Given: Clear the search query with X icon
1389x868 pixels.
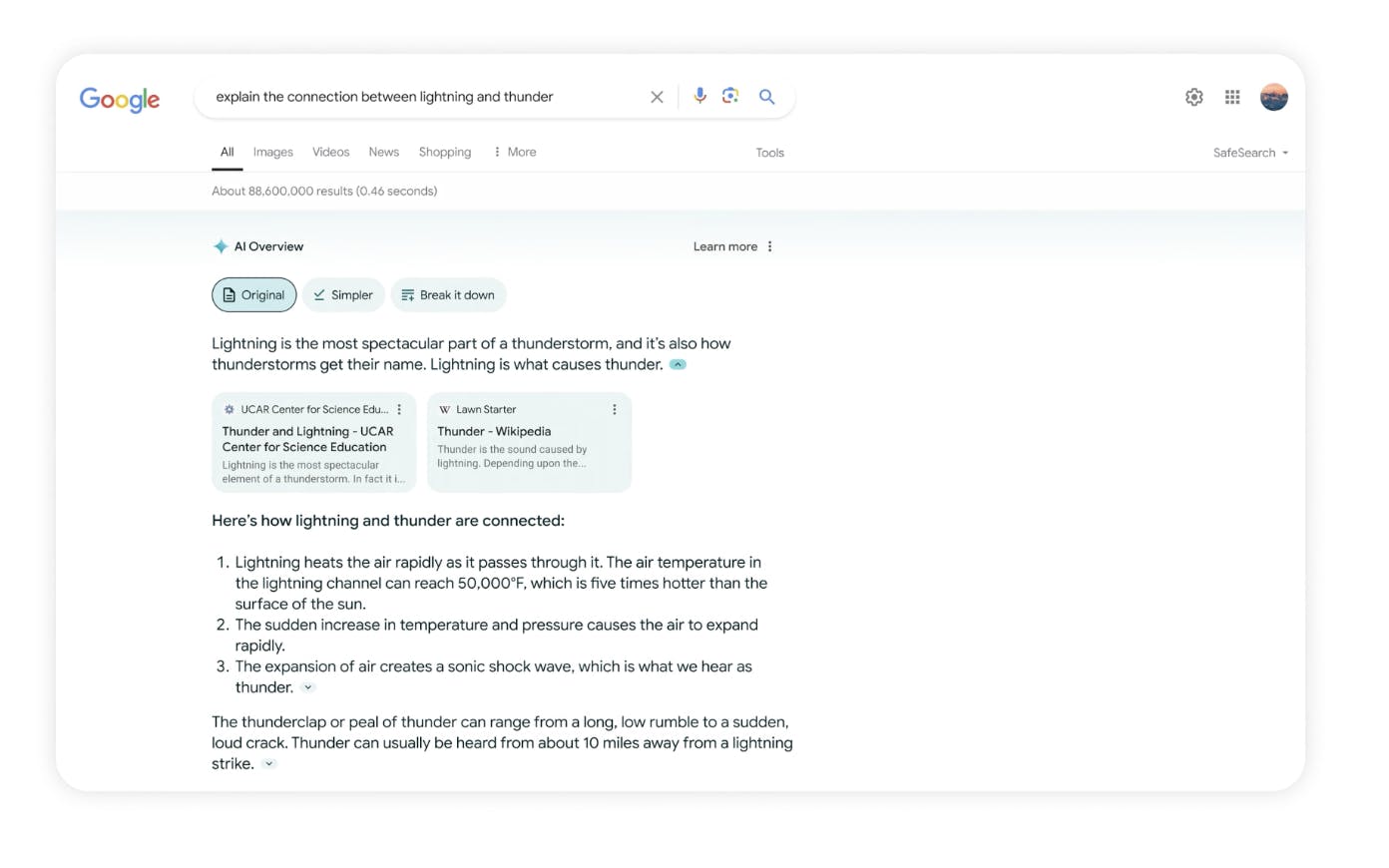Looking at the screenshot, I should 657,97.
